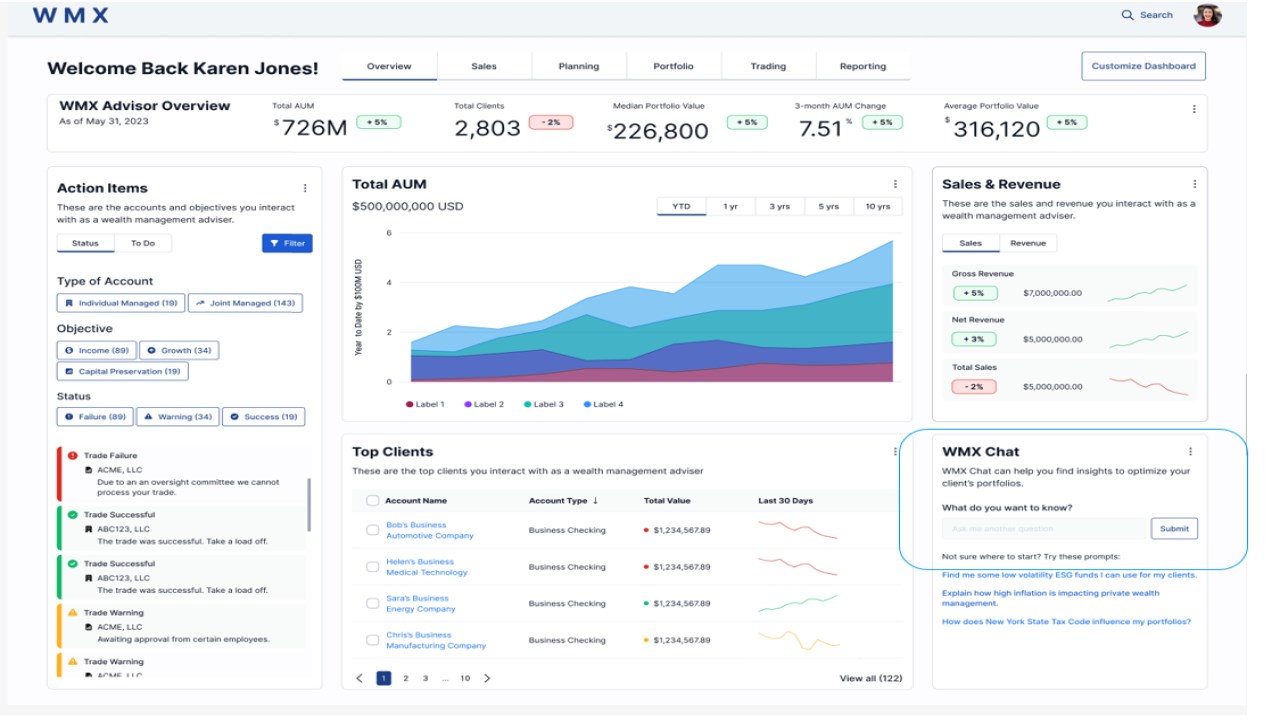The image size is (1280, 720).
Task: Open Total AUM kebab menu
Action: coord(895,184)
